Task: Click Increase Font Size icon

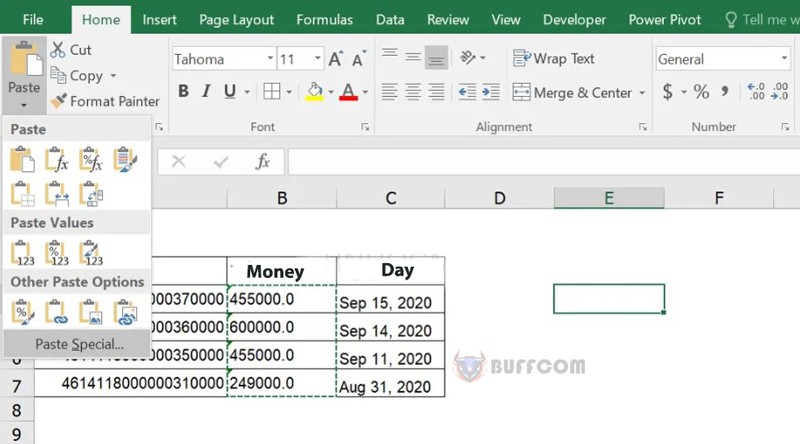Action: pos(336,59)
